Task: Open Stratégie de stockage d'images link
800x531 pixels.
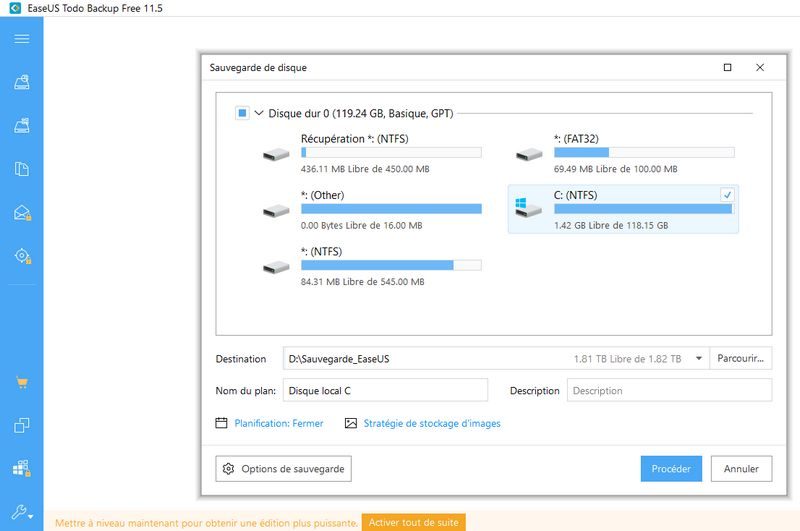Action: (432, 423)
